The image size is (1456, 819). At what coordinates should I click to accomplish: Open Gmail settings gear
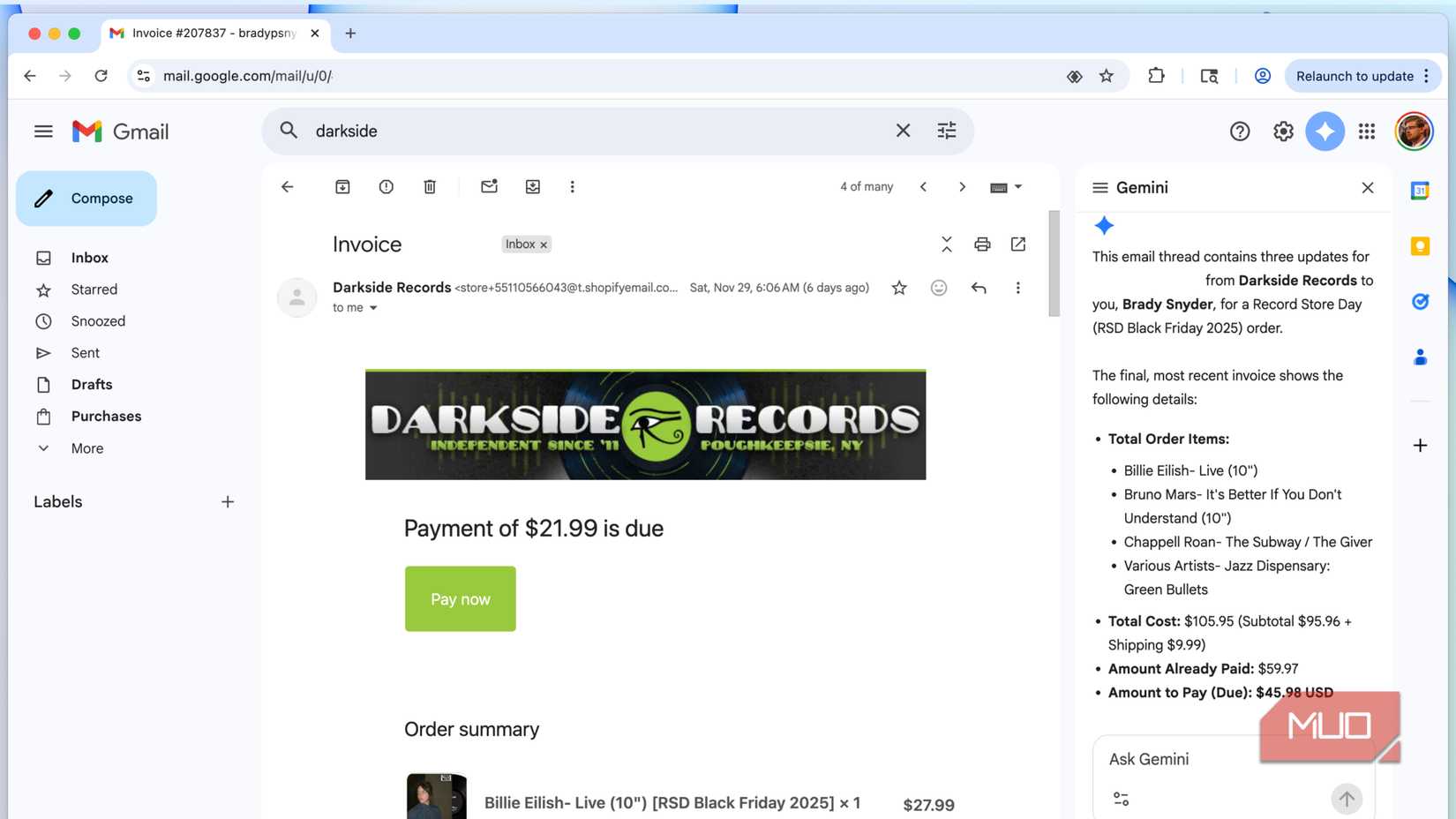1283,131
